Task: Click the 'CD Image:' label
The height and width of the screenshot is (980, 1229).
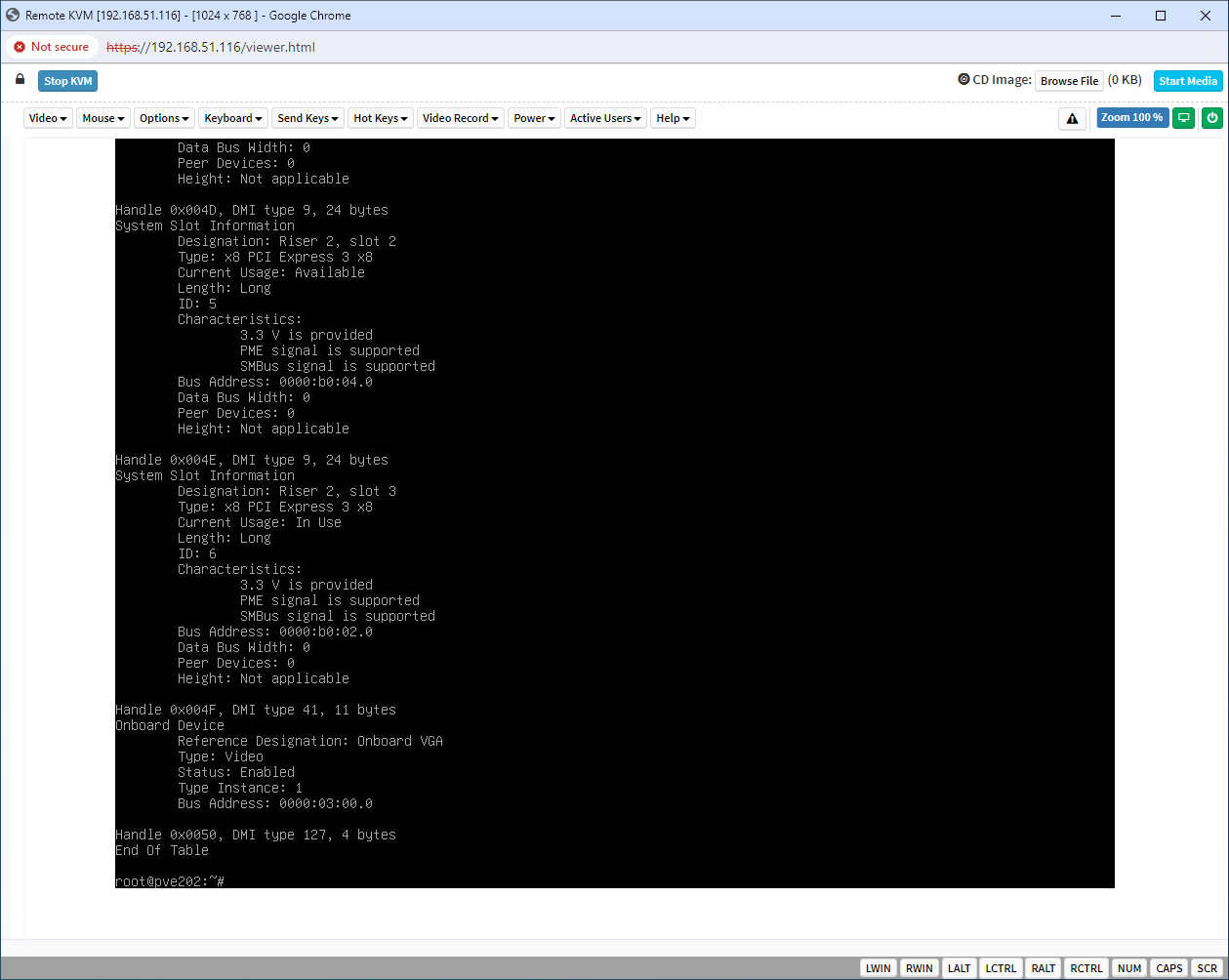Action: pyautogui.click(x=1003, y=80)
